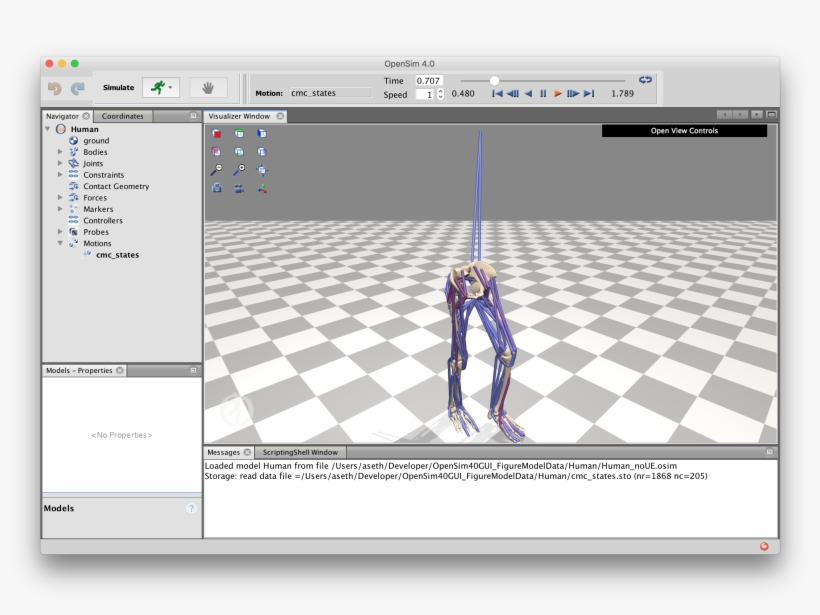Image resolution: width=820 pixels, height=615 pixels.
Task: Pause the motion playback
Action: coord(543,94)
